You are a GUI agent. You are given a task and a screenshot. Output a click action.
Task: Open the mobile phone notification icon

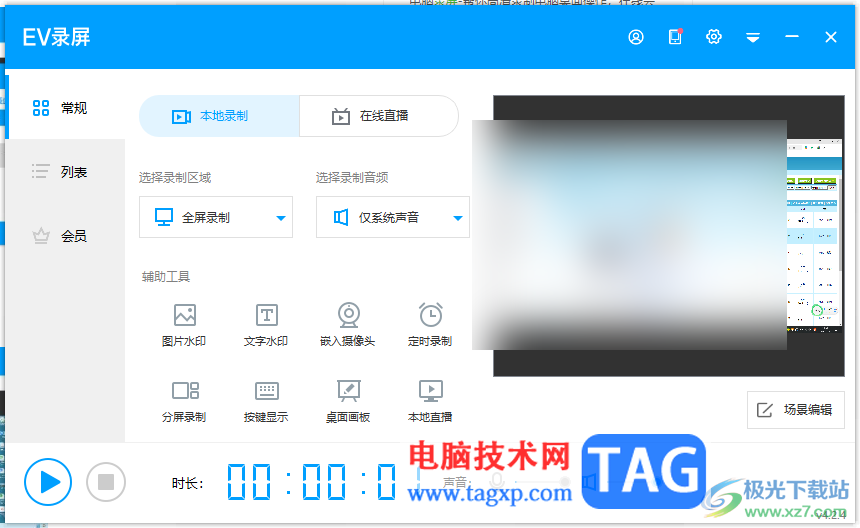click(675, 37)
